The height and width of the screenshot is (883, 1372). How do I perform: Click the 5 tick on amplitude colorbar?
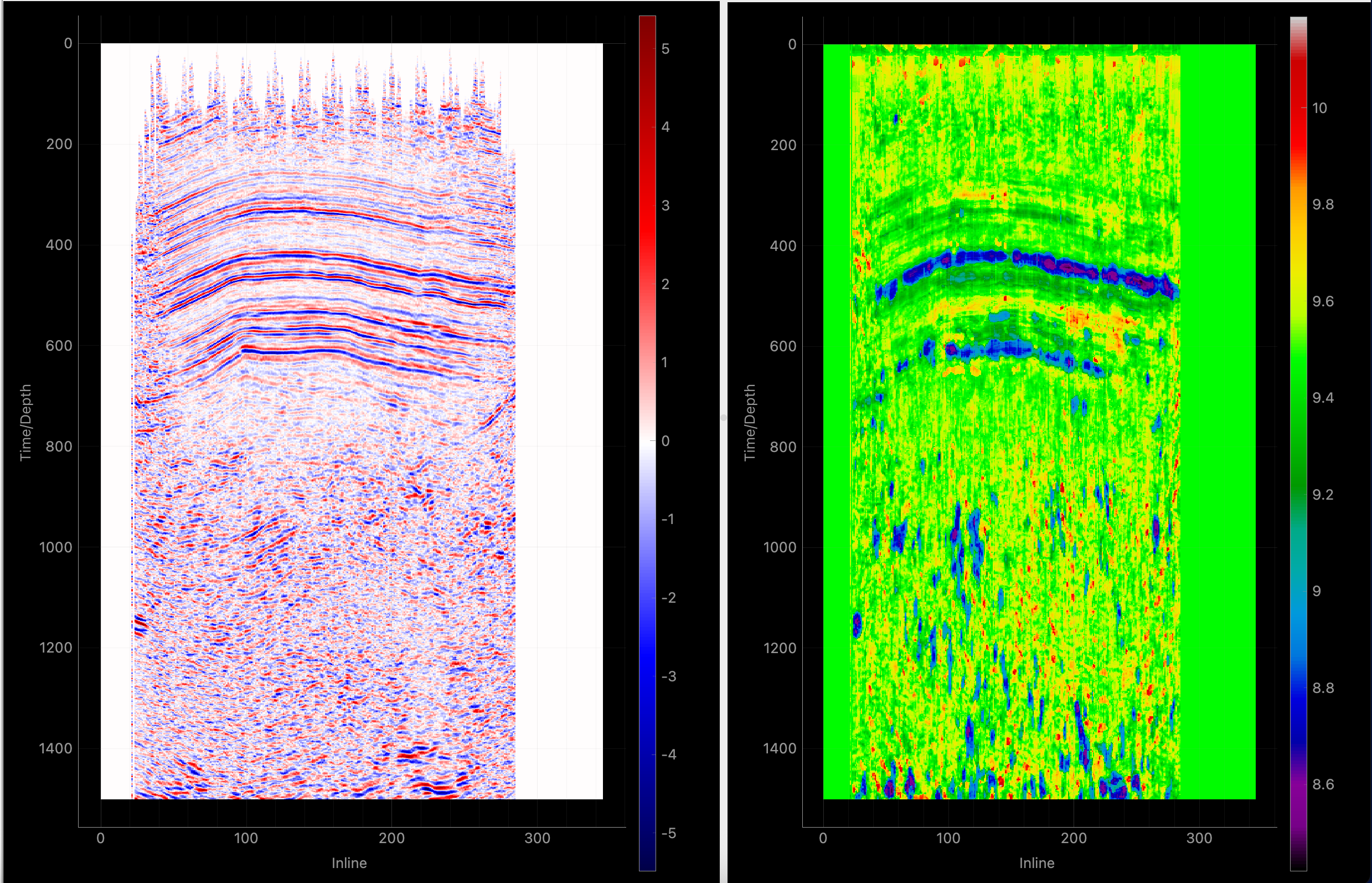click(665, 49)
